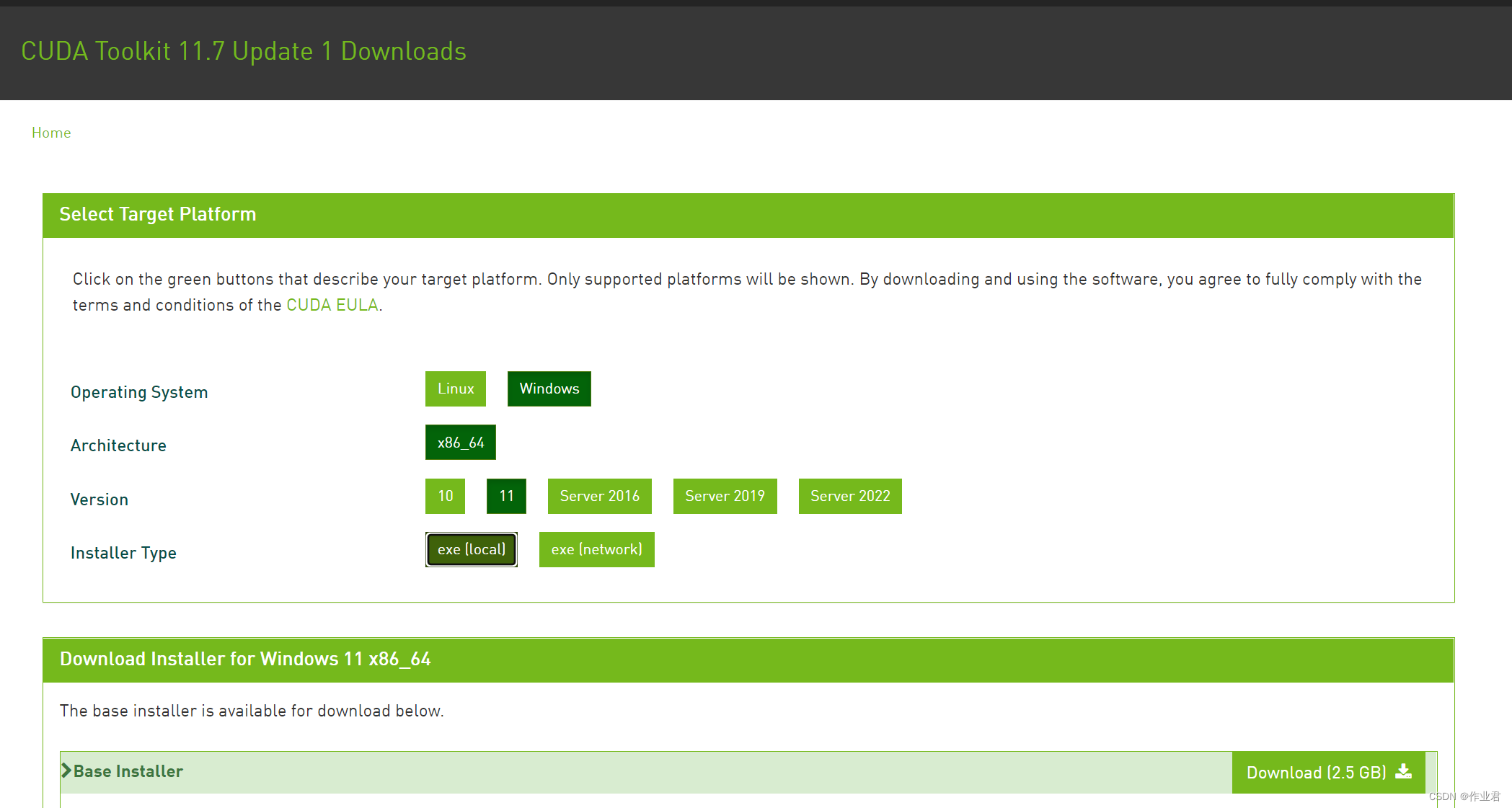1512x808 pixels.
Task: Click the Base Installer label text
Action: coord(128,771)
